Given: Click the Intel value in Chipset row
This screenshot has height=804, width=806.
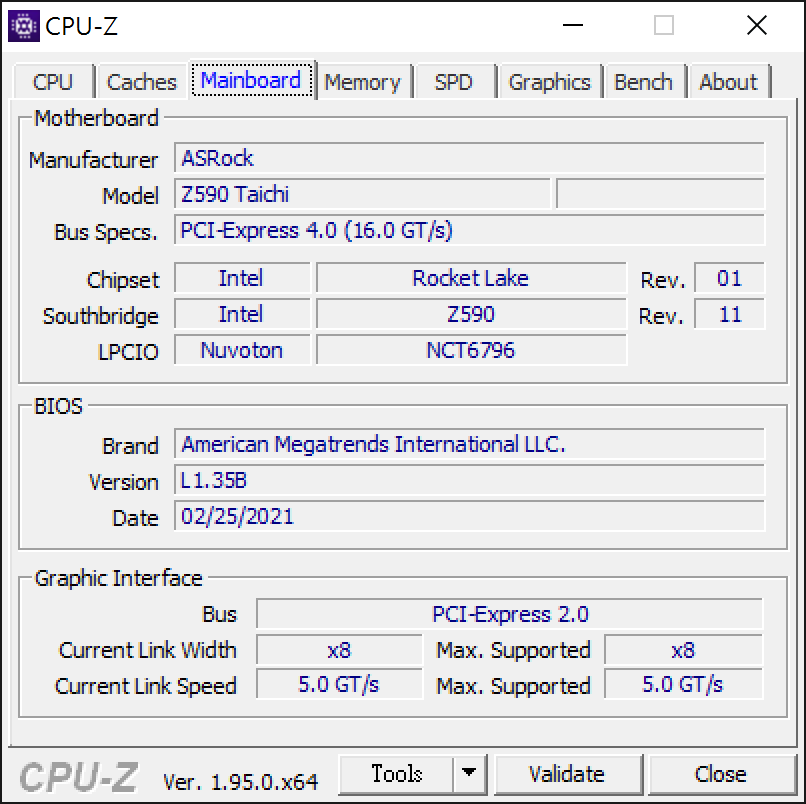Looking at the screenshot, I should 242,278.
